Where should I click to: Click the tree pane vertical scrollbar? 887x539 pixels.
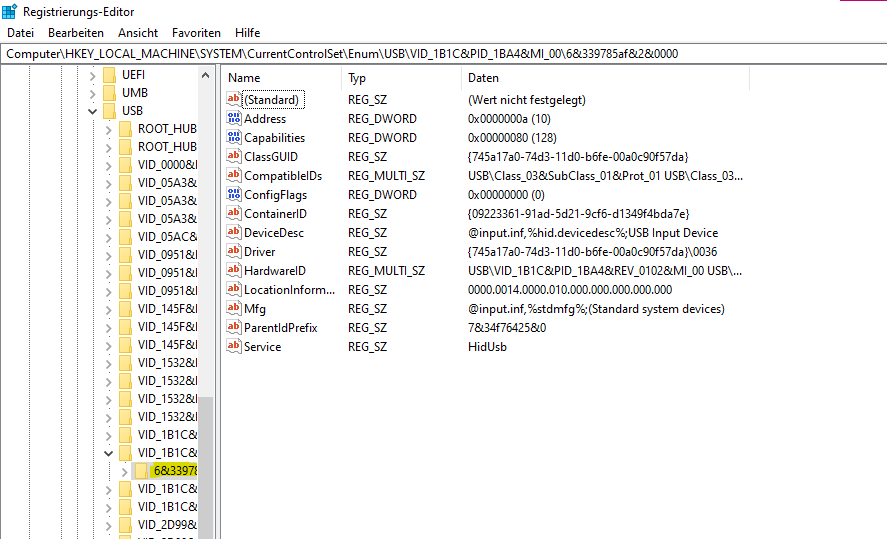point(206,300)
